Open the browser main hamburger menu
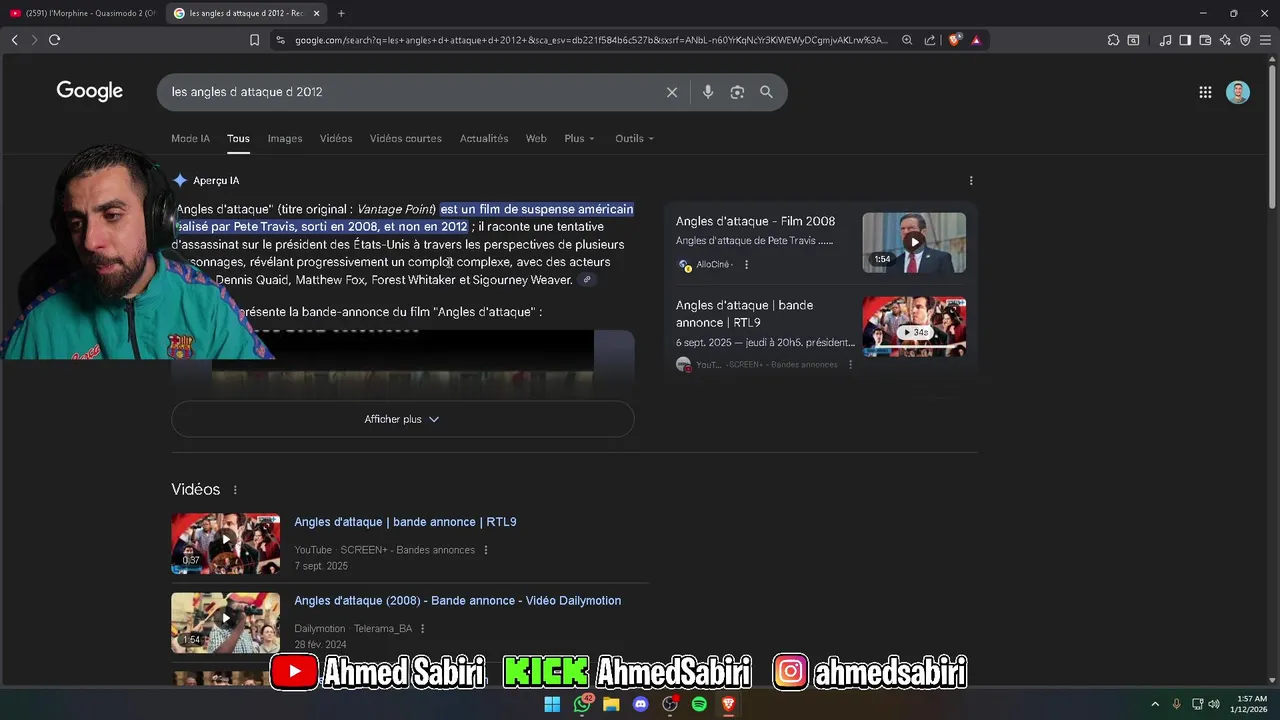 point(1265,40)
